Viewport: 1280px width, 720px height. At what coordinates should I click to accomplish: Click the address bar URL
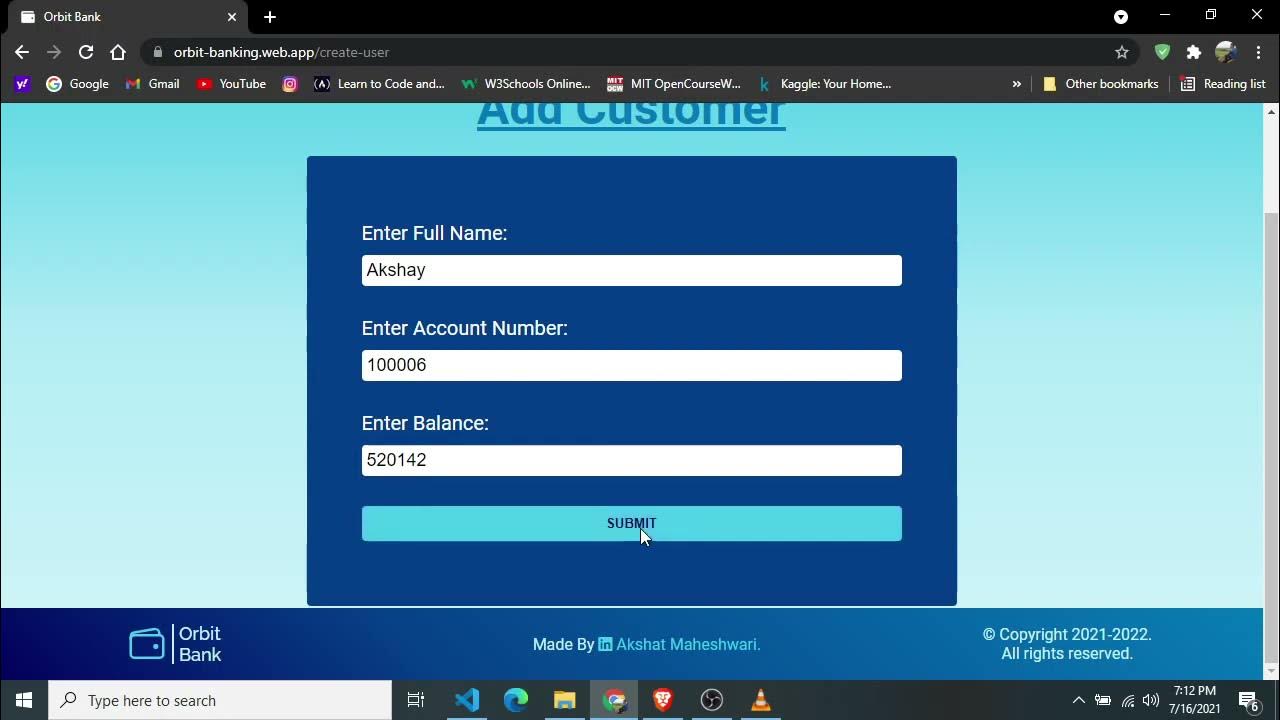281,52
